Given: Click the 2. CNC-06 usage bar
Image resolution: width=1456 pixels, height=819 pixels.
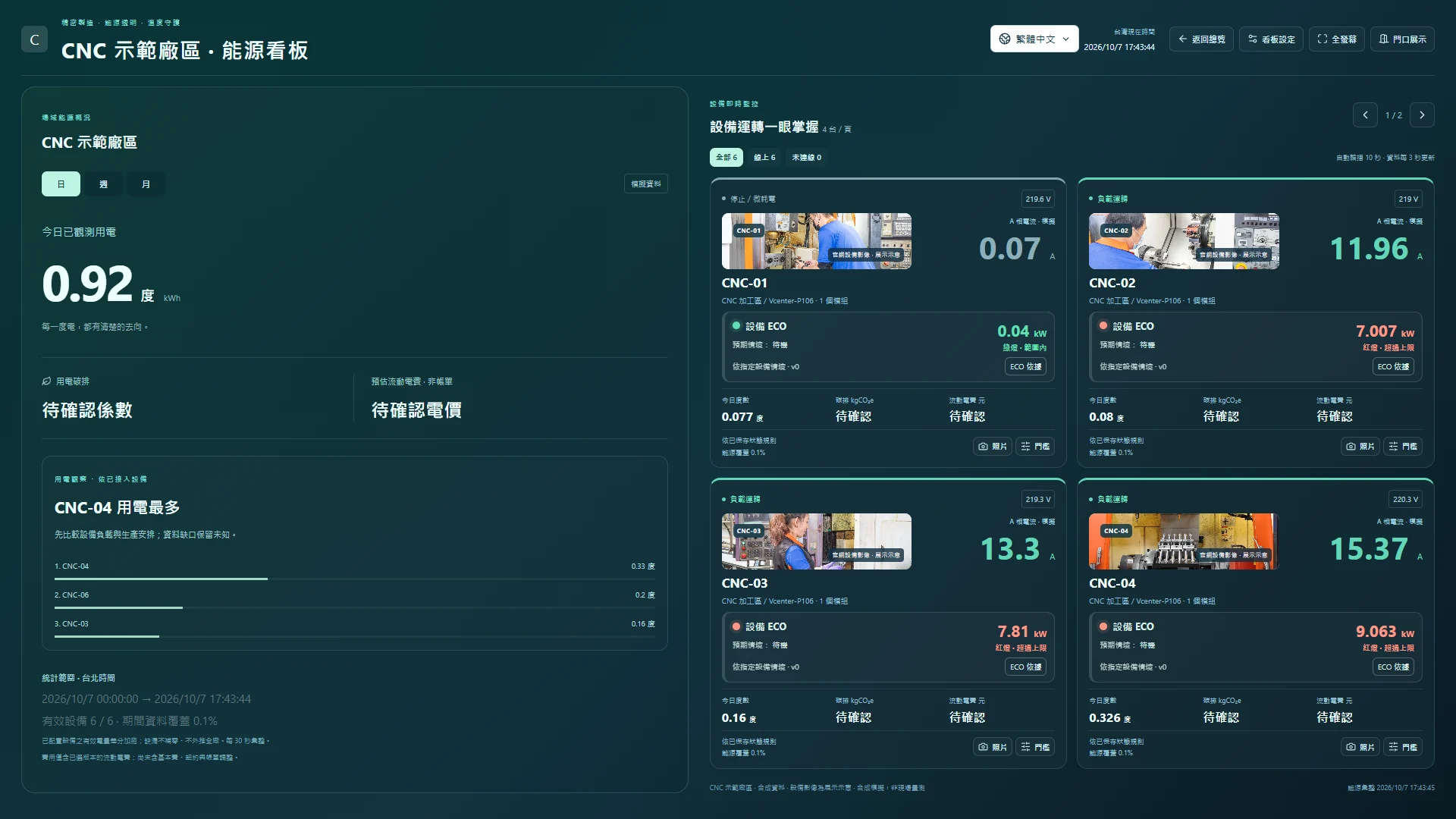Looking at the screenshot, I should 354,608.
